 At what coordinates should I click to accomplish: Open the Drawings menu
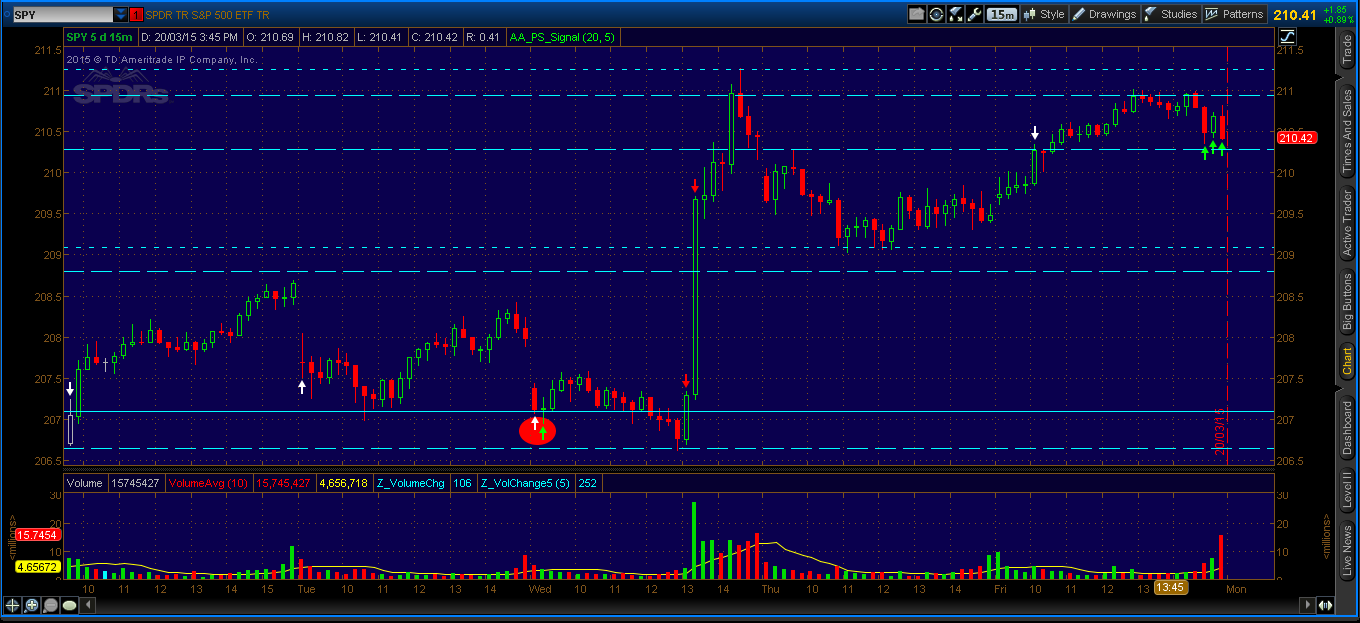(x=1104, y=14)
